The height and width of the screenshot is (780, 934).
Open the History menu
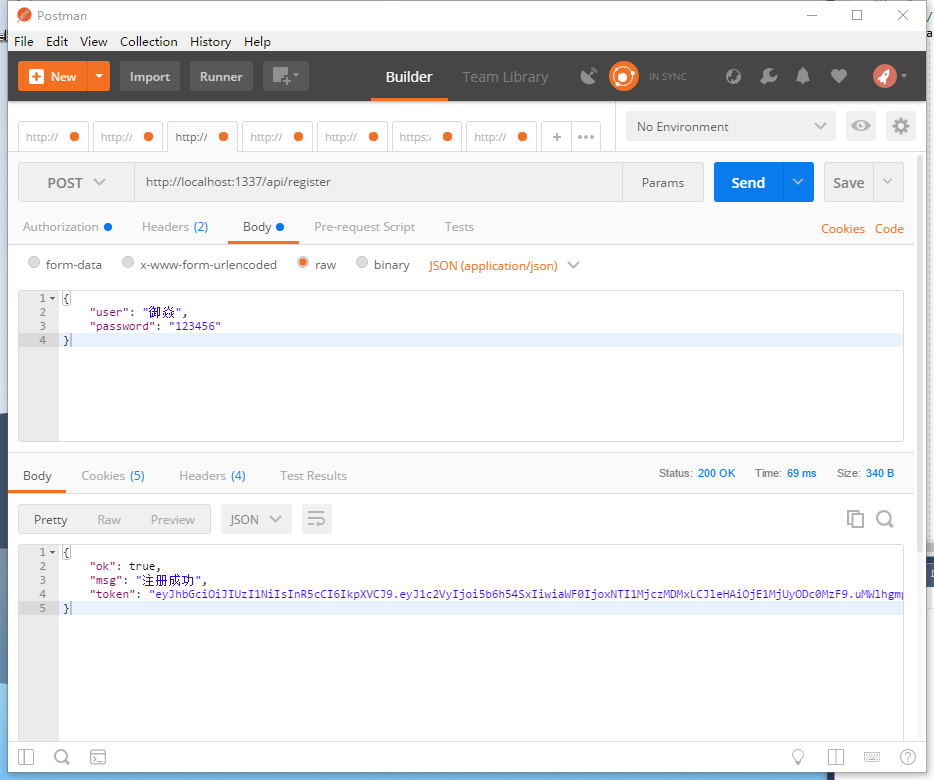pyautogui.click(x=210, y=42)
